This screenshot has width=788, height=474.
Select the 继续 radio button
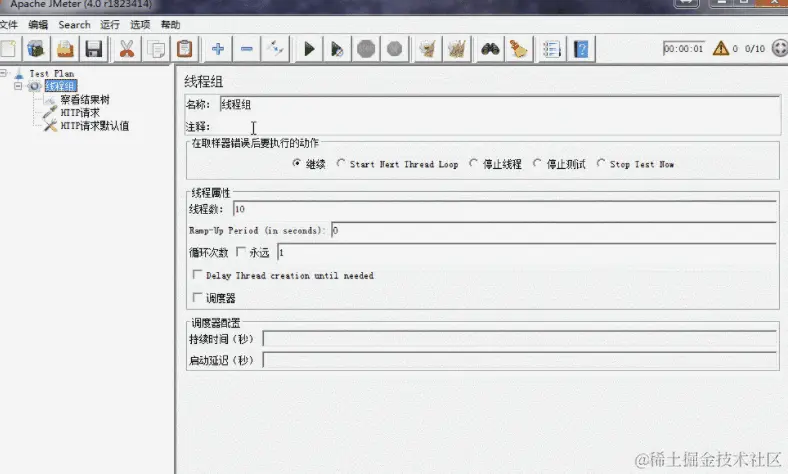coord(297,163)
